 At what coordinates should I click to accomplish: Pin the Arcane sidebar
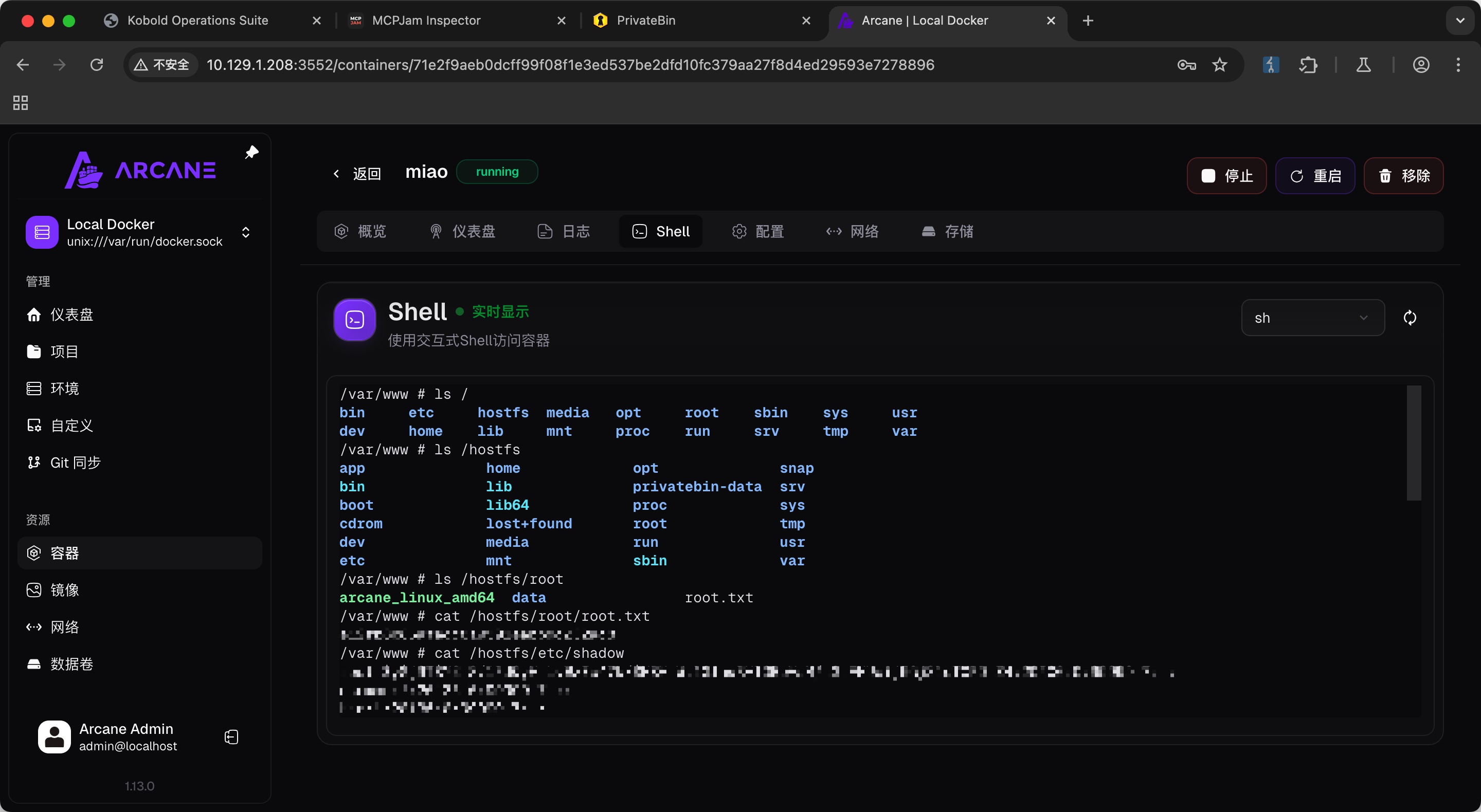(252, 152)
